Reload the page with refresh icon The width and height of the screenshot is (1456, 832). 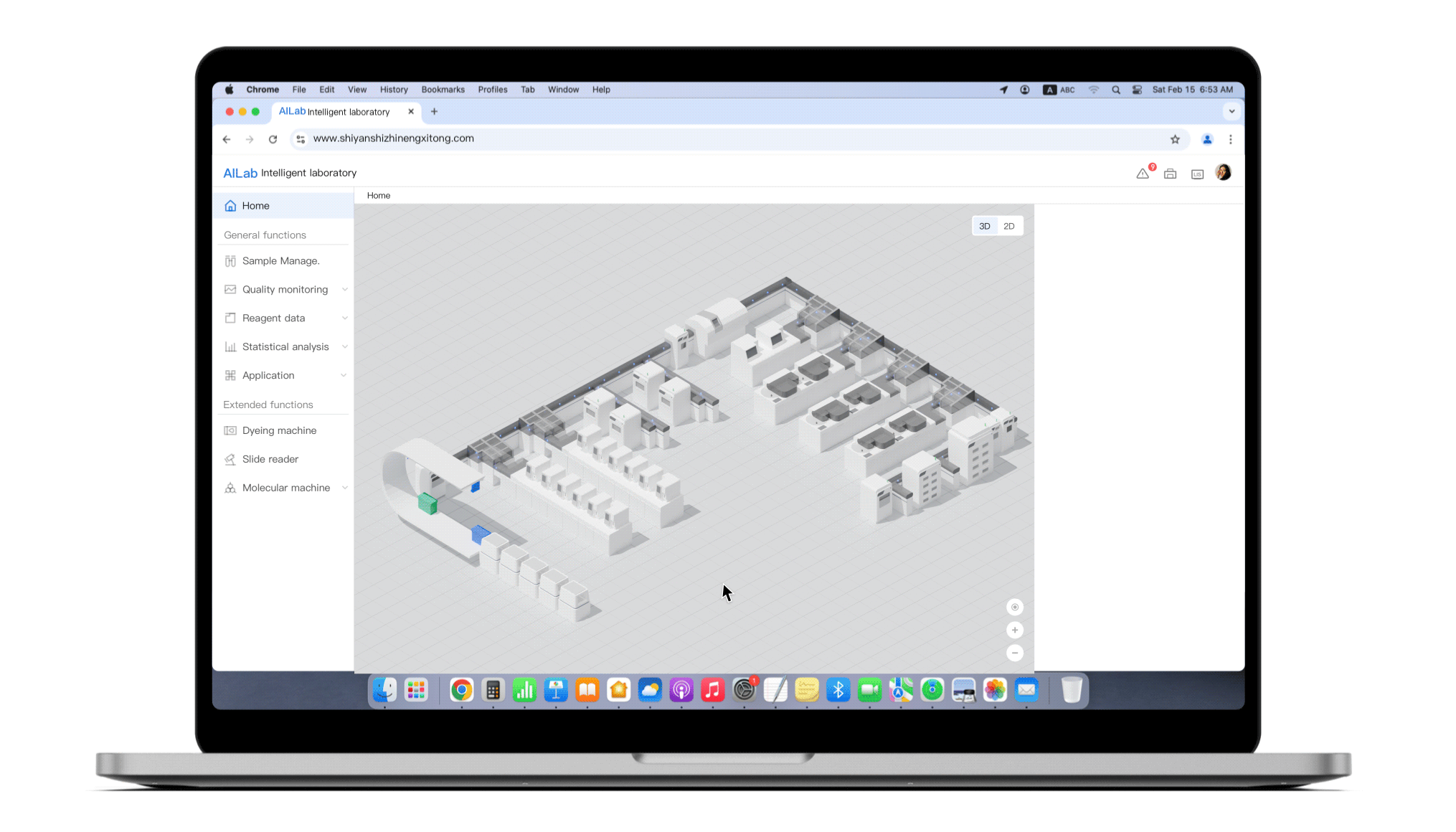[x=273, y=139]
